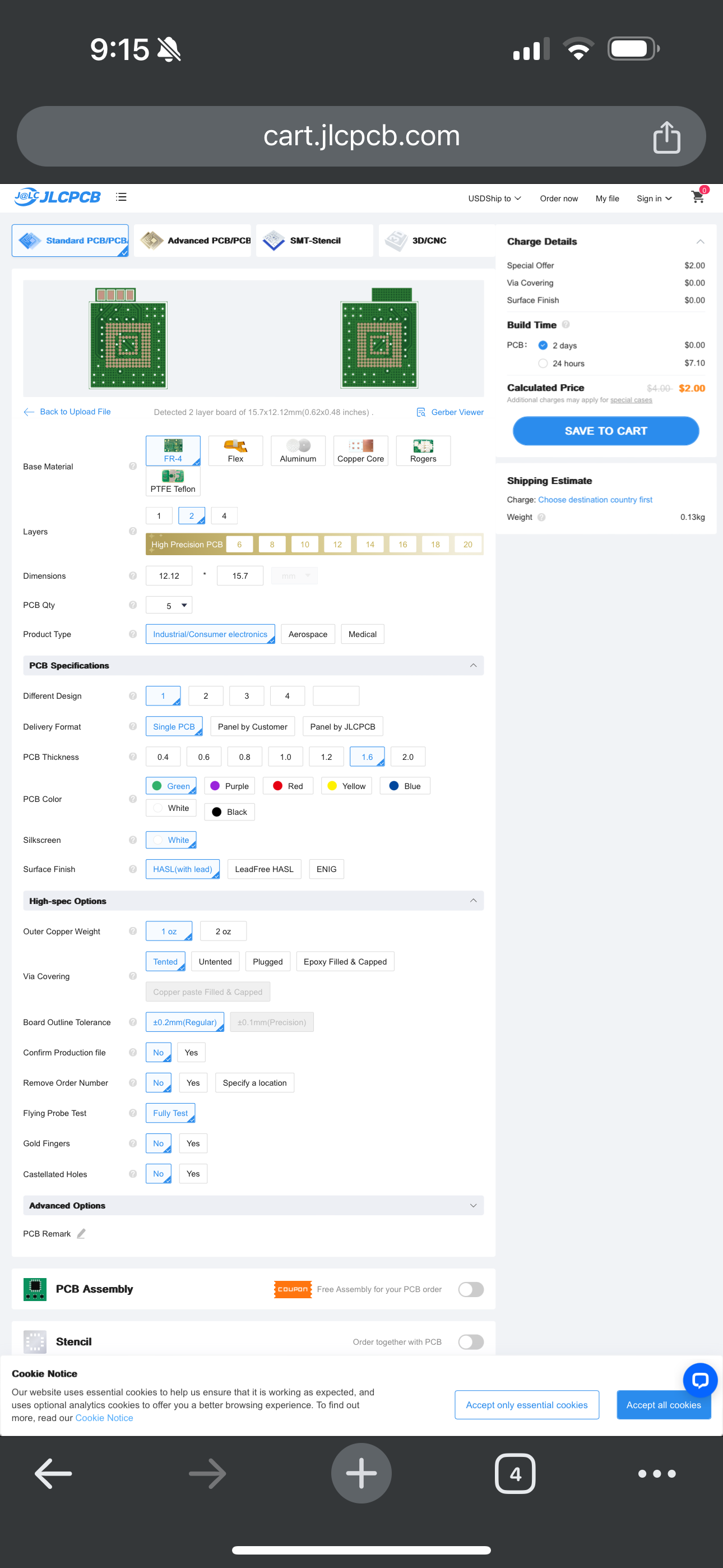This screenshot has width=723, height=1568.
Task: Open Order now menu item
Action: coord(559,199)
